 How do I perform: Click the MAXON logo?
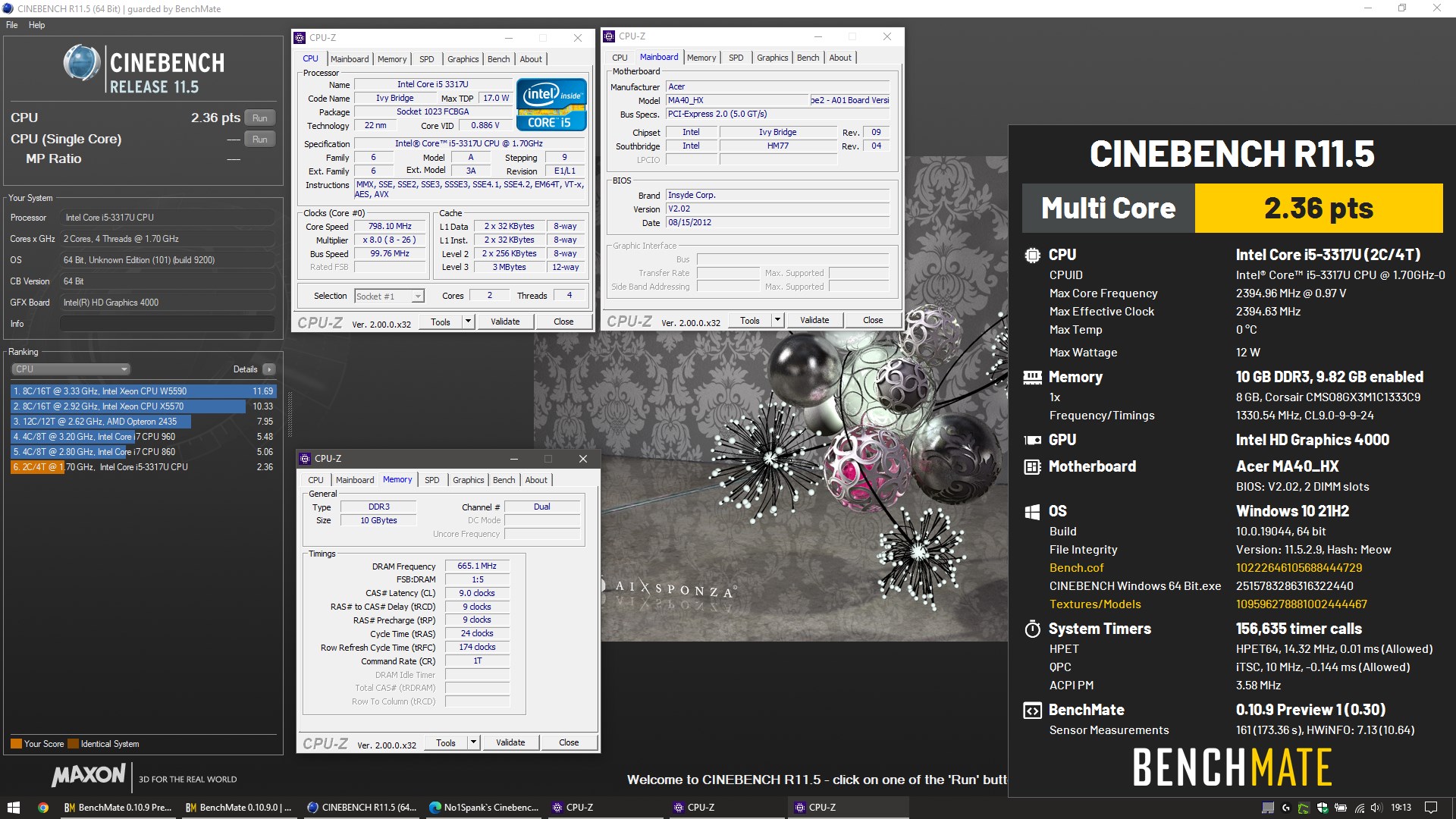tap(89, 775)
